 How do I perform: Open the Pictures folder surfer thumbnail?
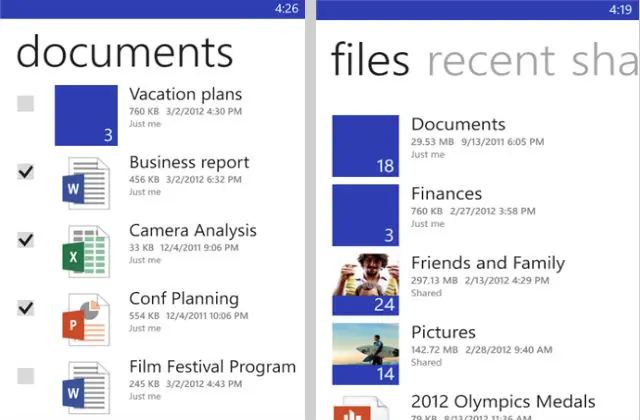coord(365,352)
